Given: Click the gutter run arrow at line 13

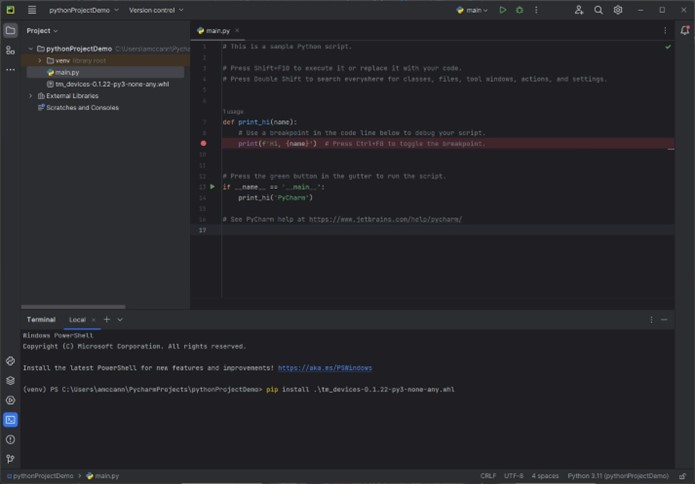Looking at the screenshot, I should [213, 187].
